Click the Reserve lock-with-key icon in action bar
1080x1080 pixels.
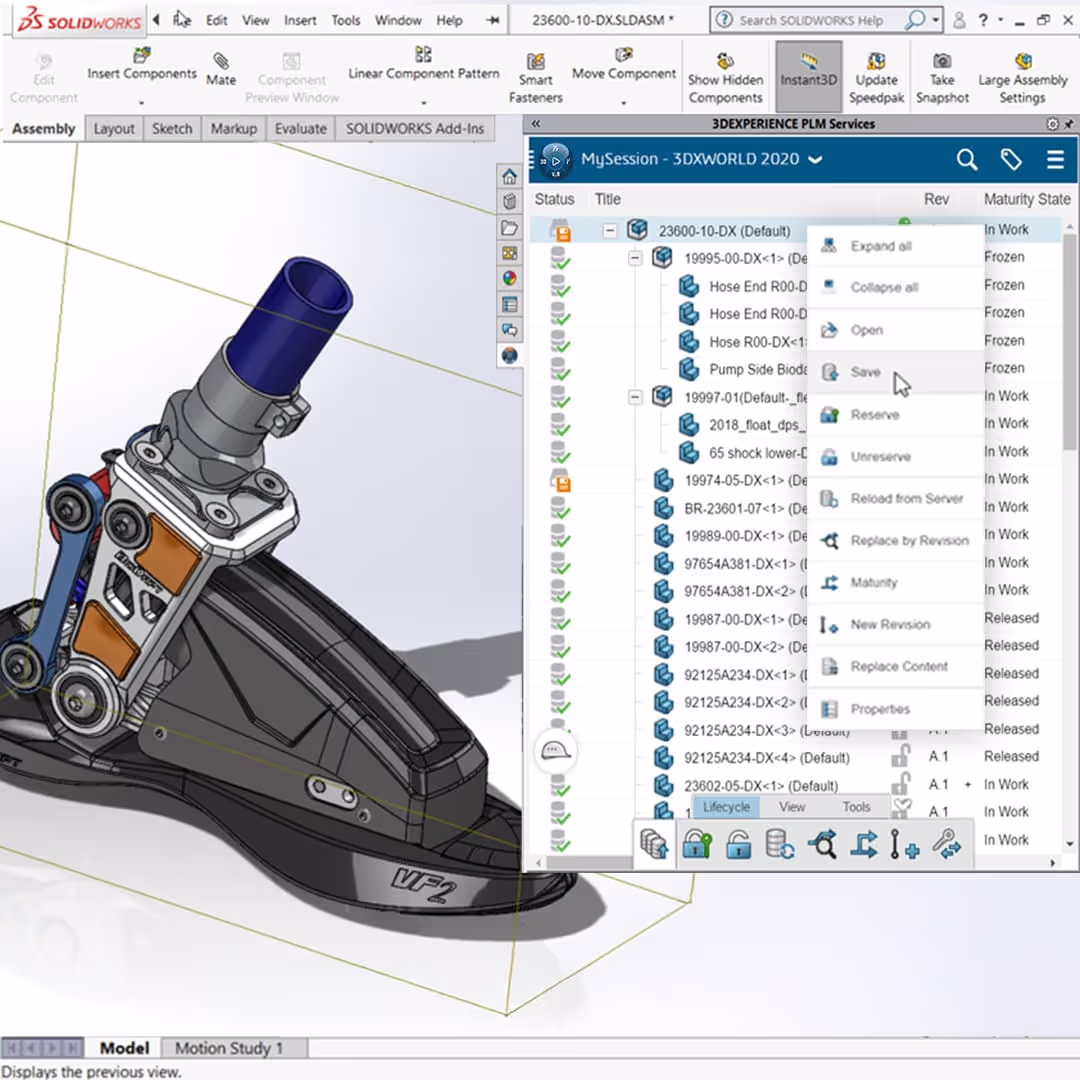696,844
